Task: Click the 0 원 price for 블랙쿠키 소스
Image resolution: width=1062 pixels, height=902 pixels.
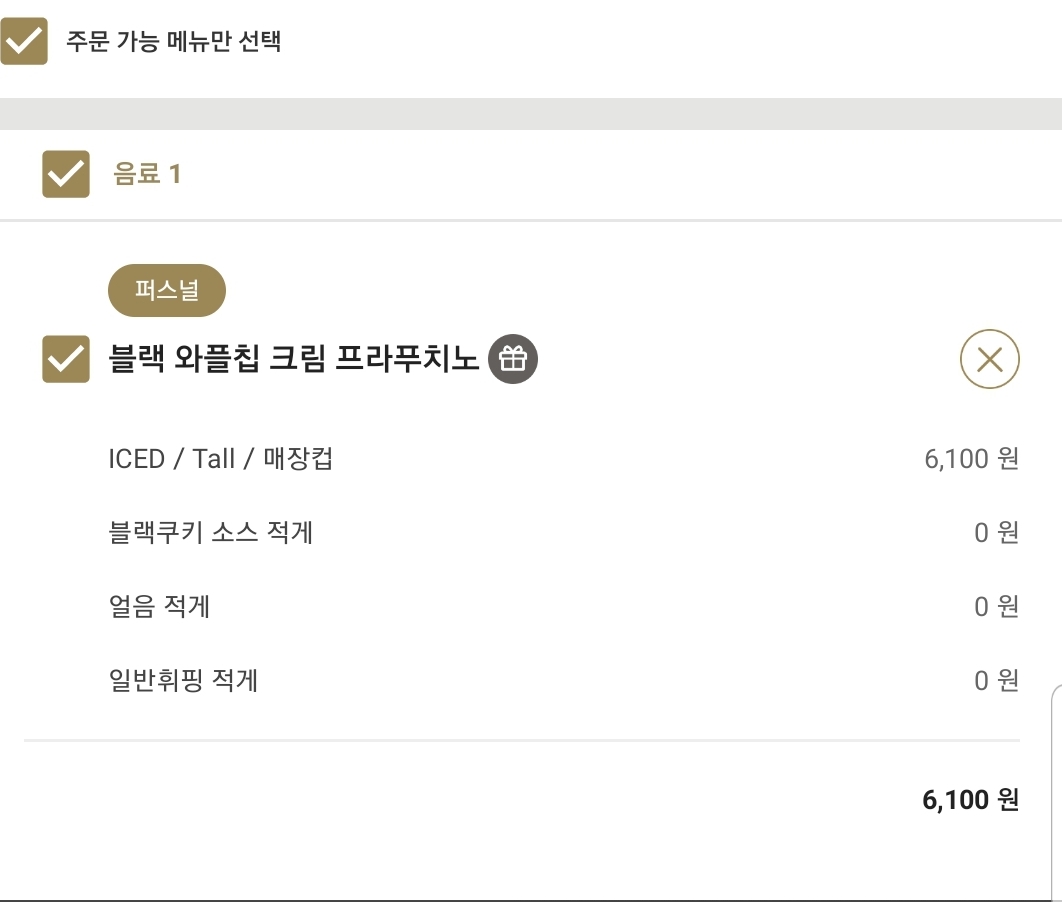Action: [x=997, y=532]
